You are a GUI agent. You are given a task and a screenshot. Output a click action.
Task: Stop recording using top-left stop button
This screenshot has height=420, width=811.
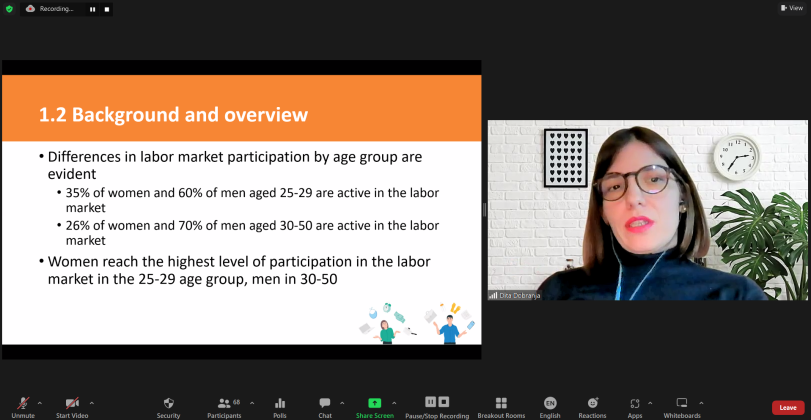click(x=105, y=9)
